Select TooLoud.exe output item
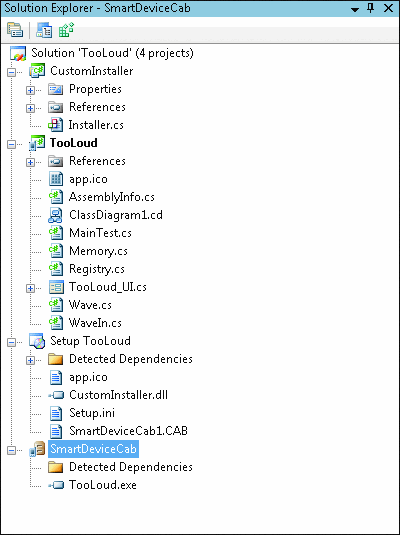 tap(103, 485)
